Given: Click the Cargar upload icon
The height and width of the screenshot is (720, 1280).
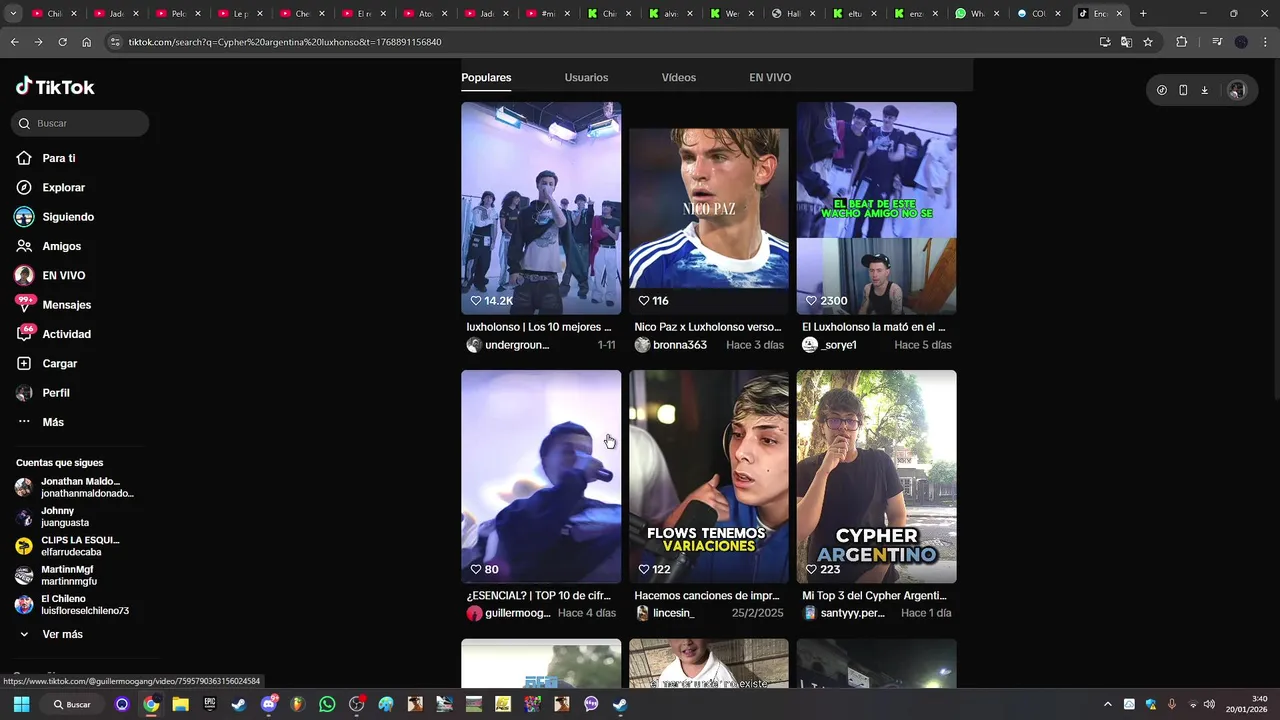Looking at the screenshot, I should coord(24,363).
